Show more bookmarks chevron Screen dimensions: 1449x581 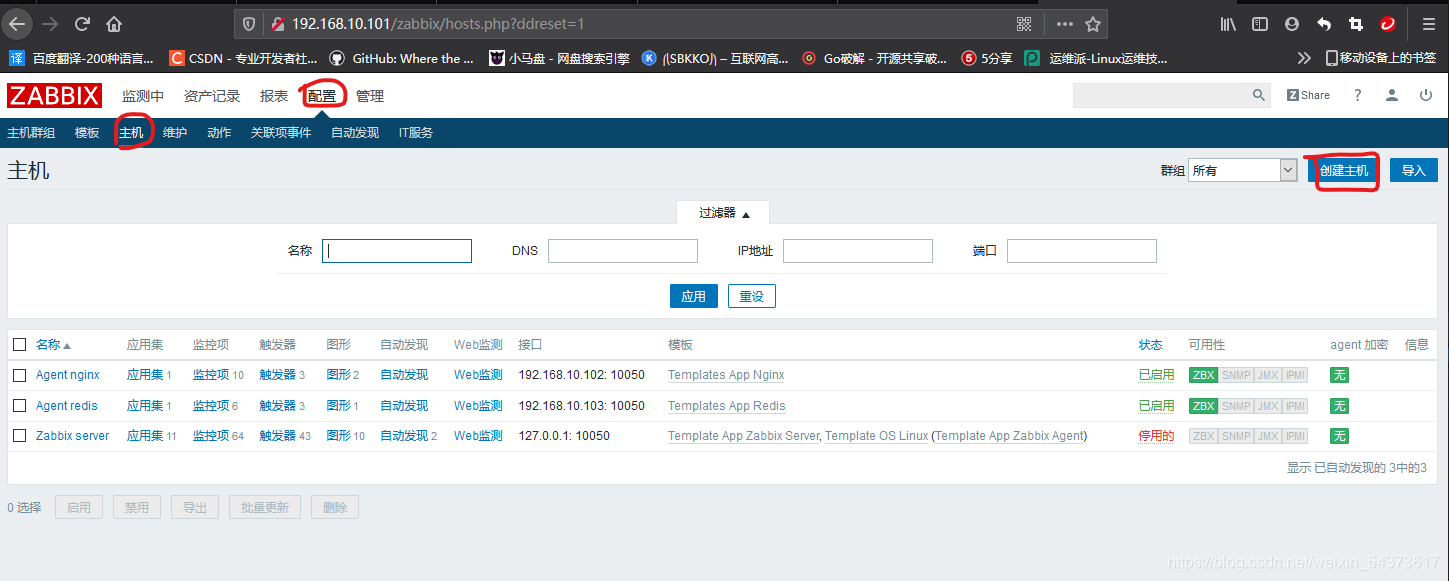[1303, 58]
